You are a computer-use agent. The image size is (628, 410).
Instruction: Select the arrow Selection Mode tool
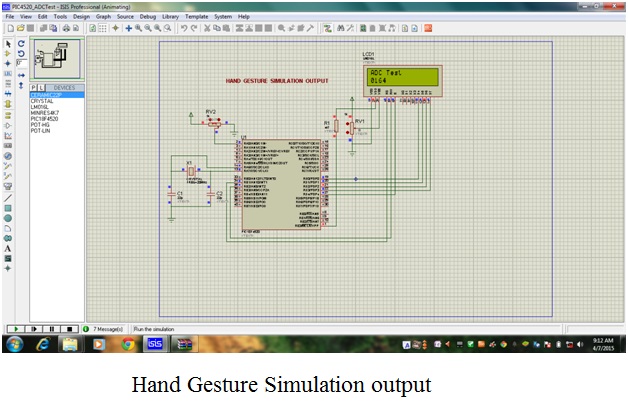[x=8, y=44]
